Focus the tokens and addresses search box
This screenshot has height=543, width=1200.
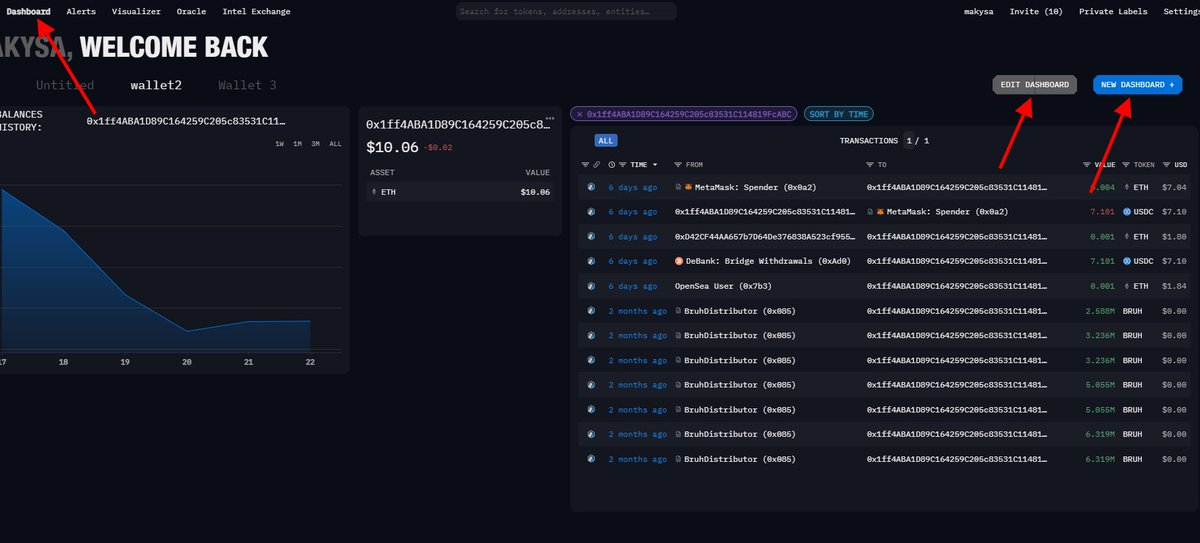[566, 11]
